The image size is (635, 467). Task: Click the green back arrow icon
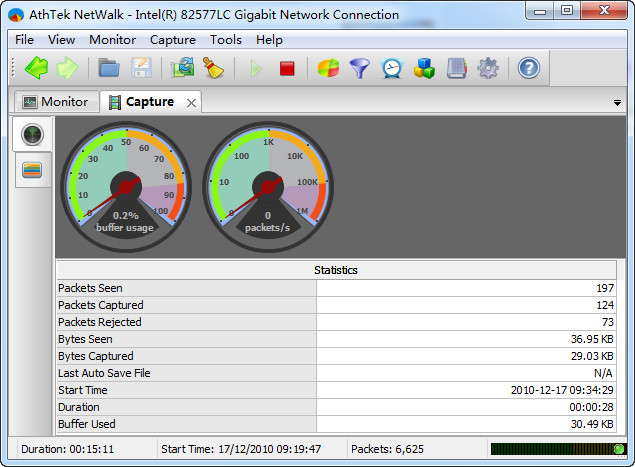coord(37,68)
